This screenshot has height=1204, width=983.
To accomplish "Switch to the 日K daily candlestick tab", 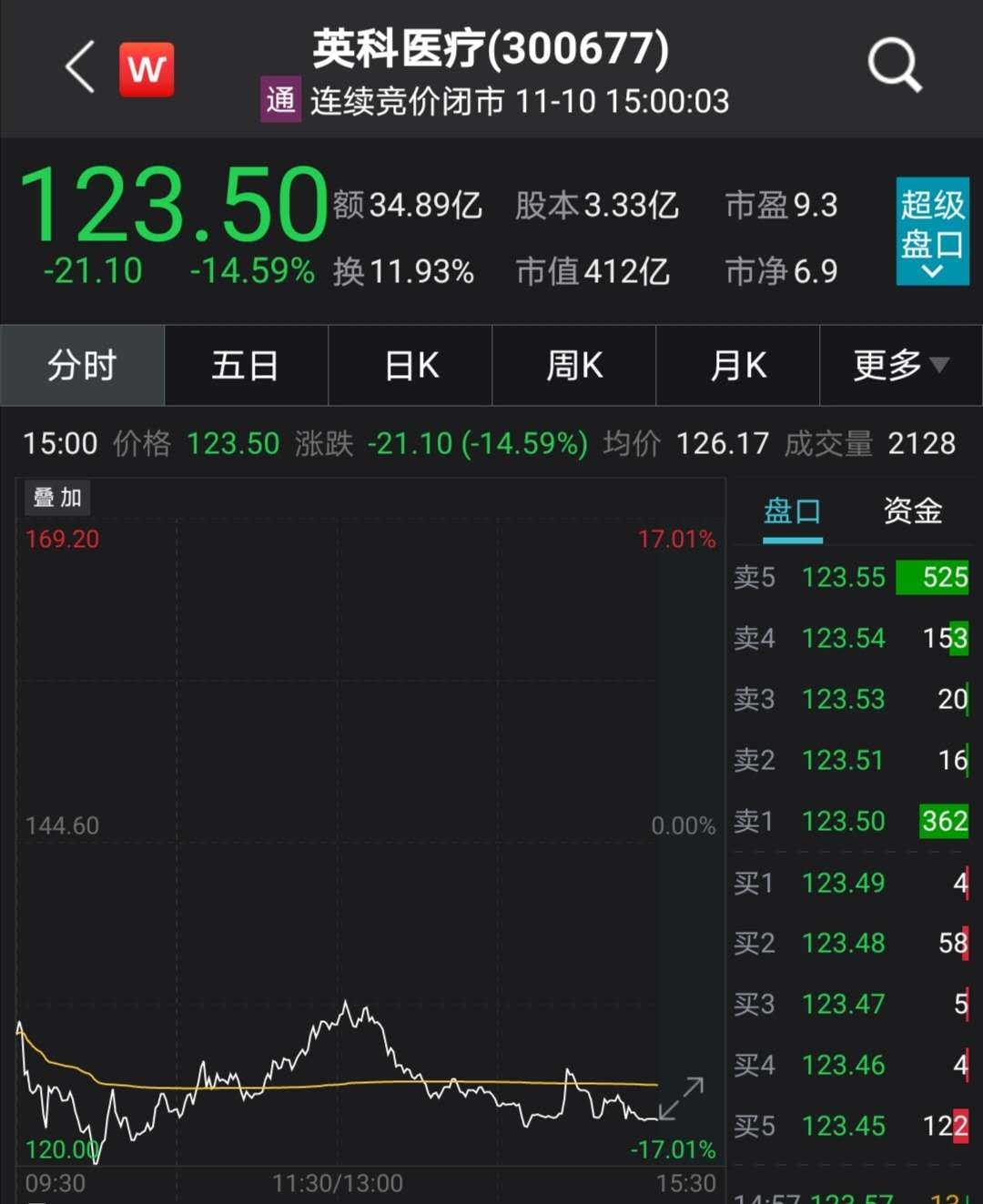I will 410,365.
